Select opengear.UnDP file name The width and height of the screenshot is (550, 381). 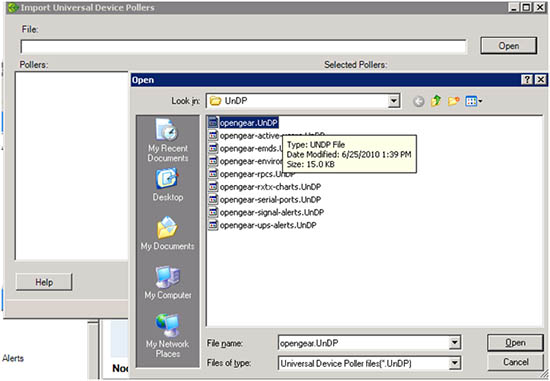pyautogui.click(x=249, y=123)
